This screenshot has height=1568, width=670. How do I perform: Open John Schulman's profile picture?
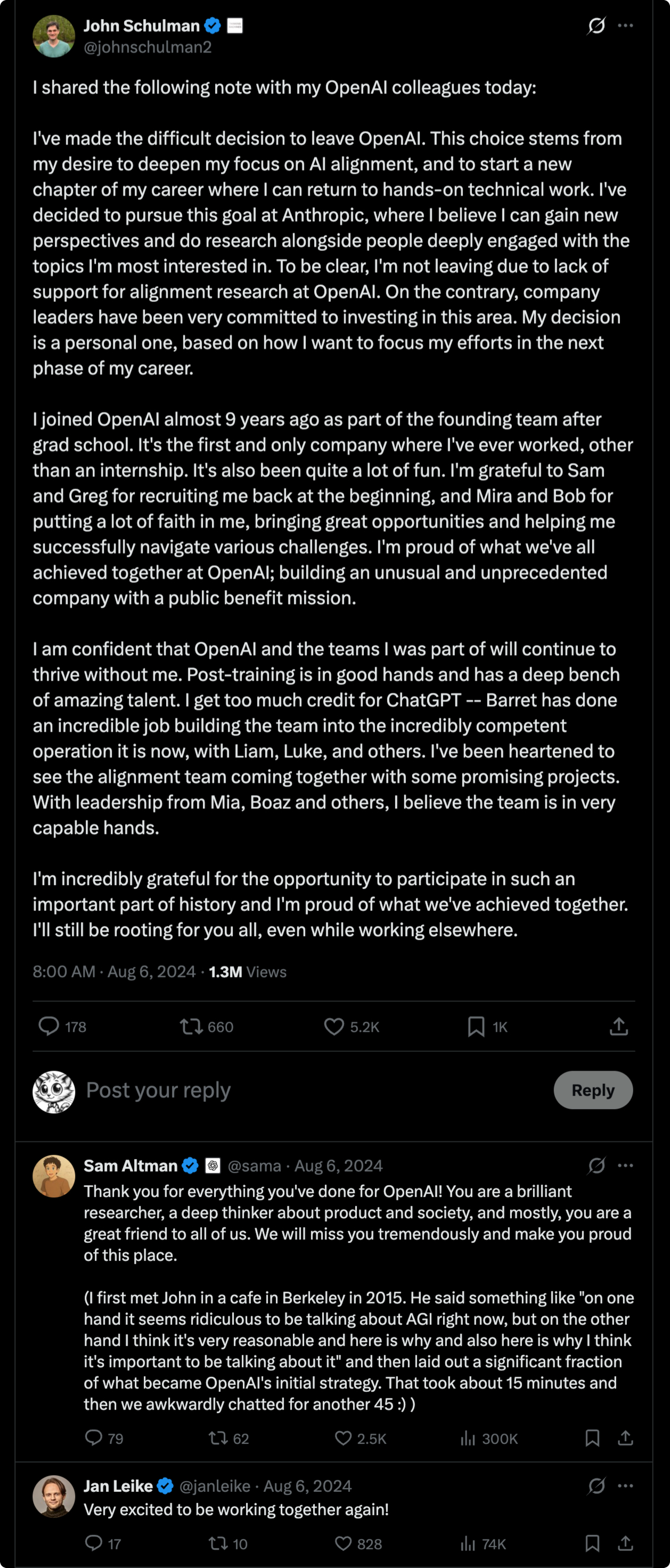(54, 36)
